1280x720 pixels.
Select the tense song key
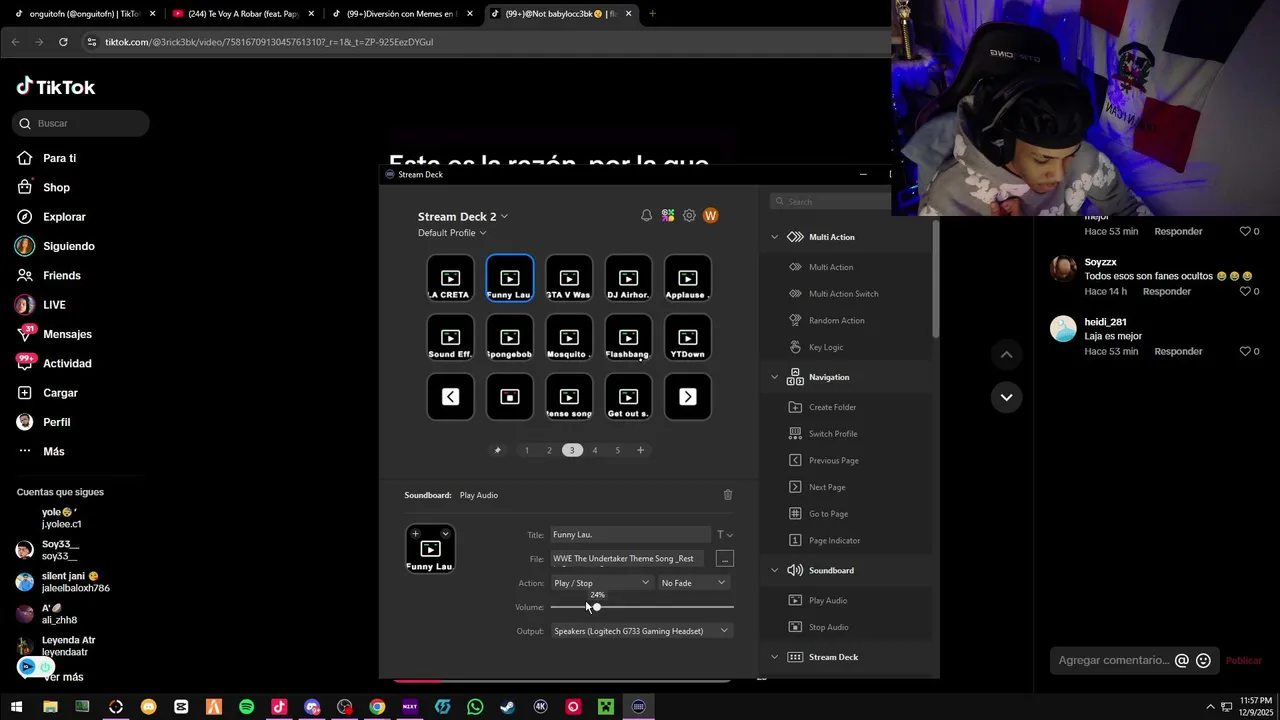(x=569, y=397)
